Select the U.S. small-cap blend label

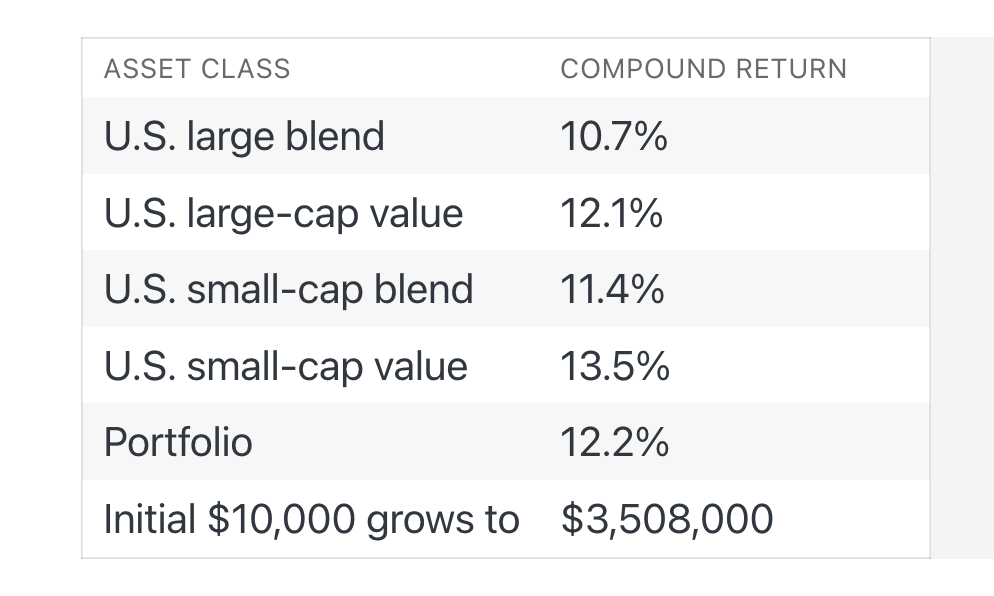pos(288,290)
